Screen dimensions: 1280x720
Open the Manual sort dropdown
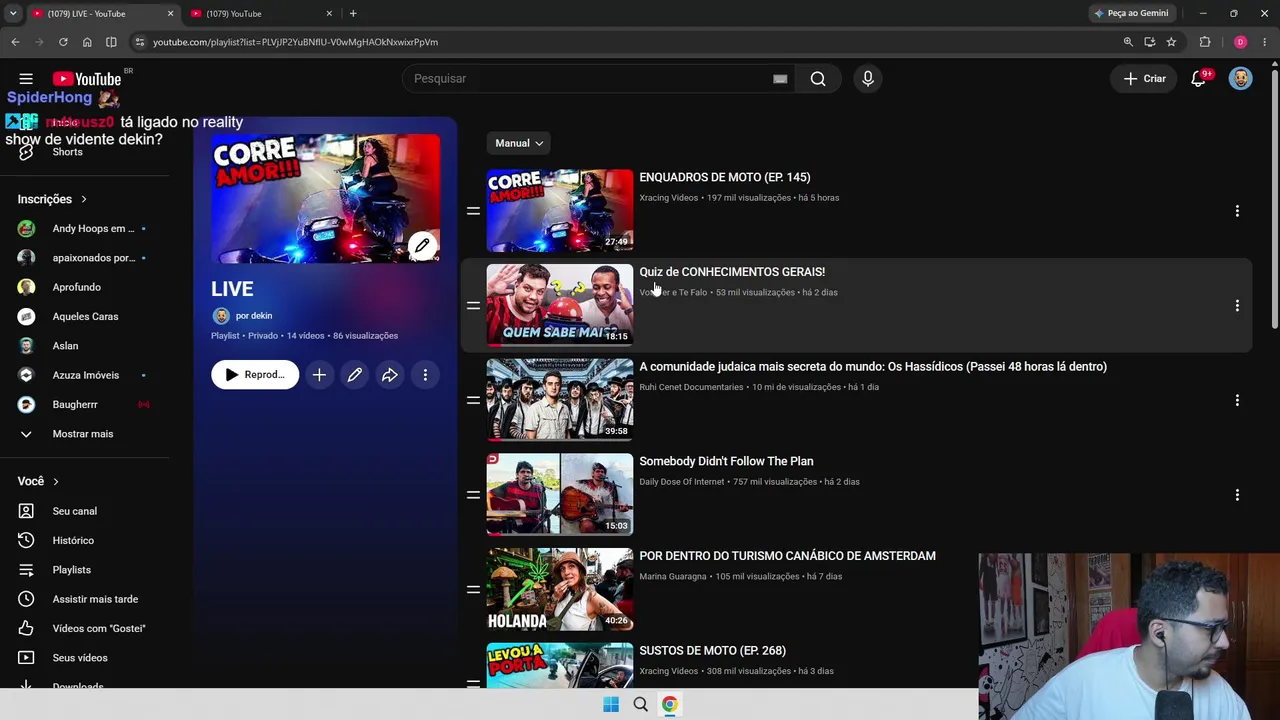[519, 144]
